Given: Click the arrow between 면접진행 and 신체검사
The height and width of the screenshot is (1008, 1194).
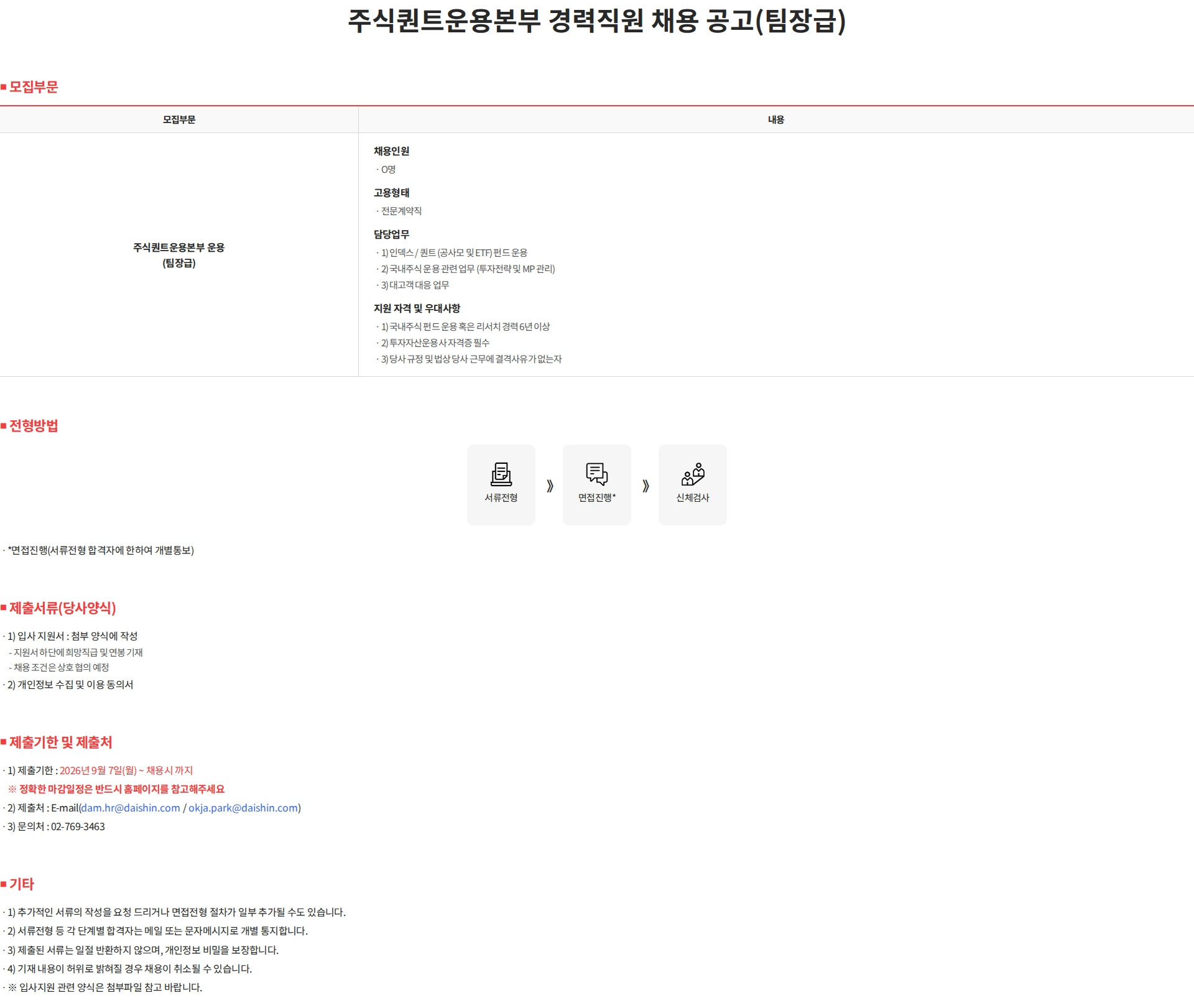Looking at the screenshot, I should tap(646, 486).
